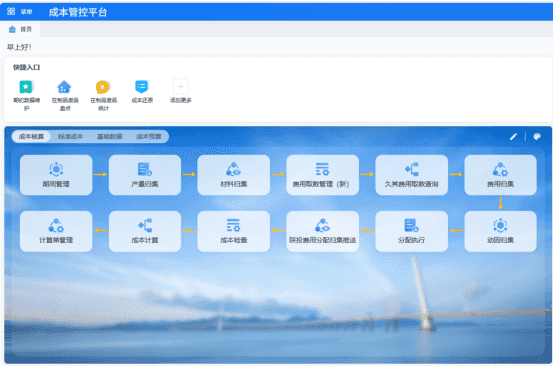The height and width of the screenshot is (366, 553).
Task: Click the pencil edit icon
Action: click(514, 136)
